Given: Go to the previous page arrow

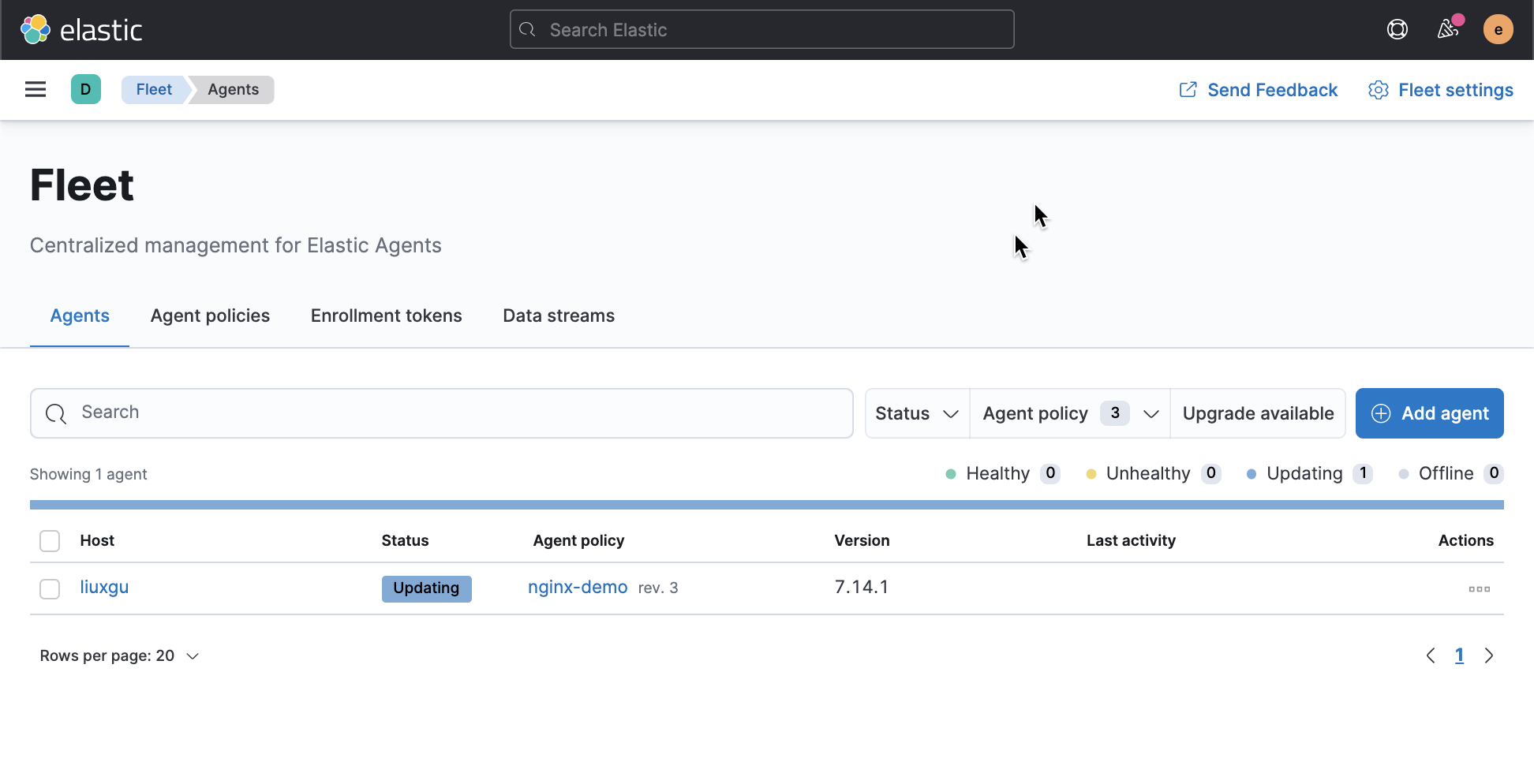Looking at the screenshot, I should coord(1430,655).
